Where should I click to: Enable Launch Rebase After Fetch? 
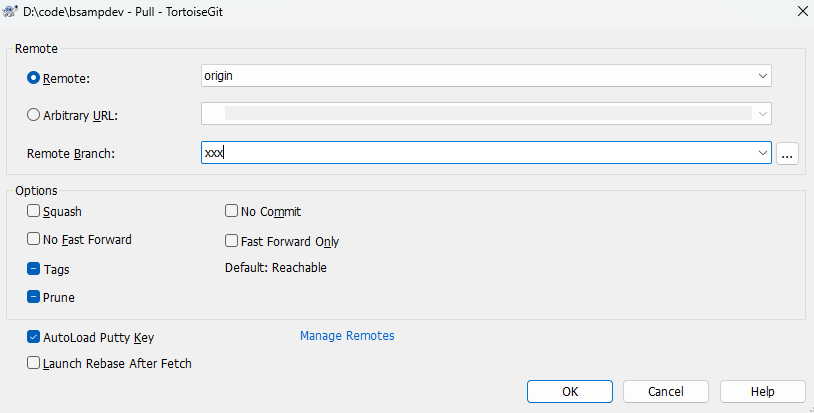pos(33,363)
